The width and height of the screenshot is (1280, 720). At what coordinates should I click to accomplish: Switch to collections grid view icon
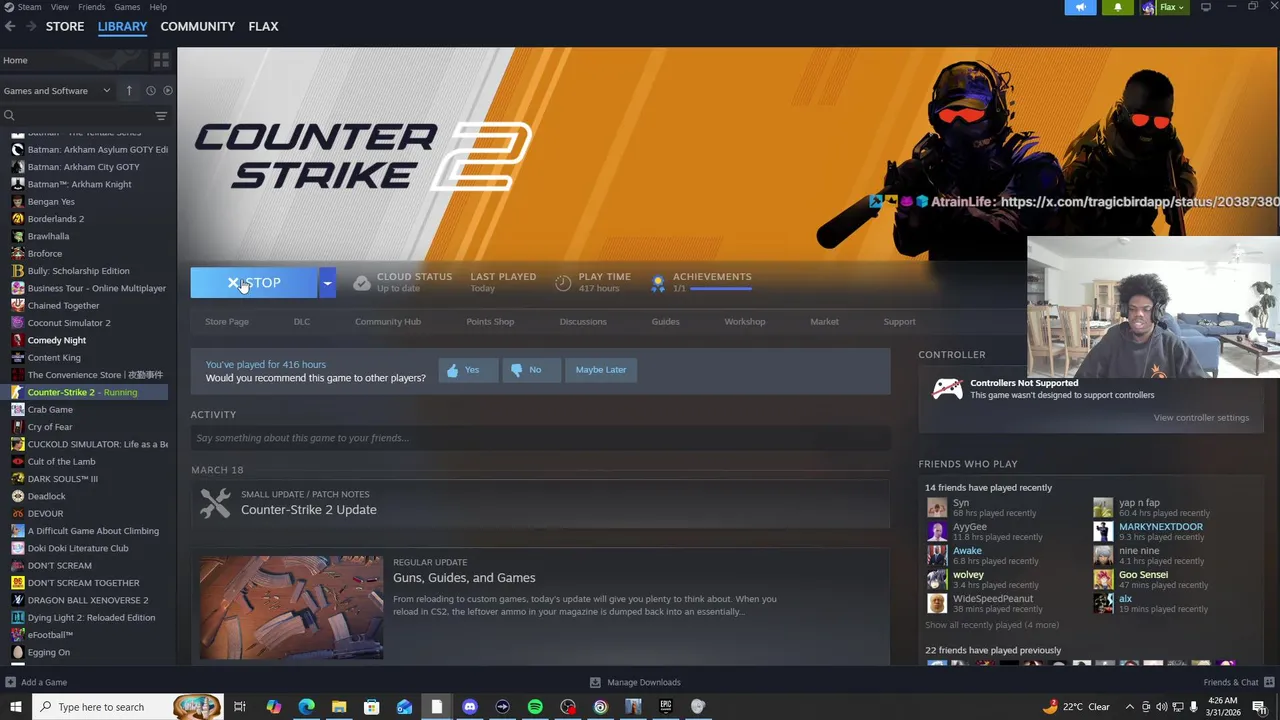[161, 60]
